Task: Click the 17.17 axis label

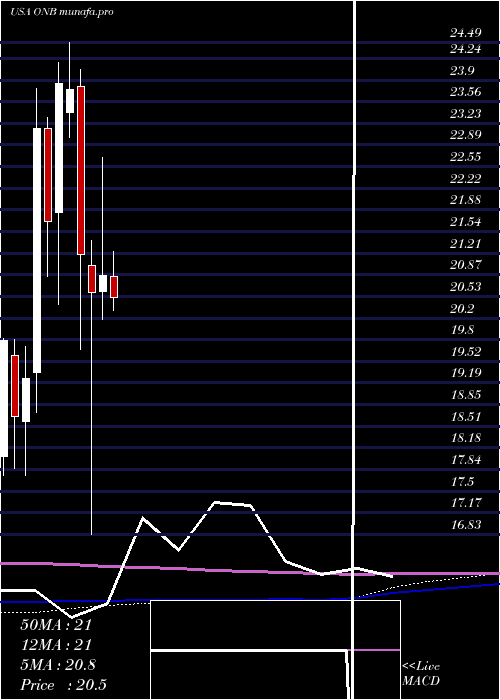Action: (465, 503)
